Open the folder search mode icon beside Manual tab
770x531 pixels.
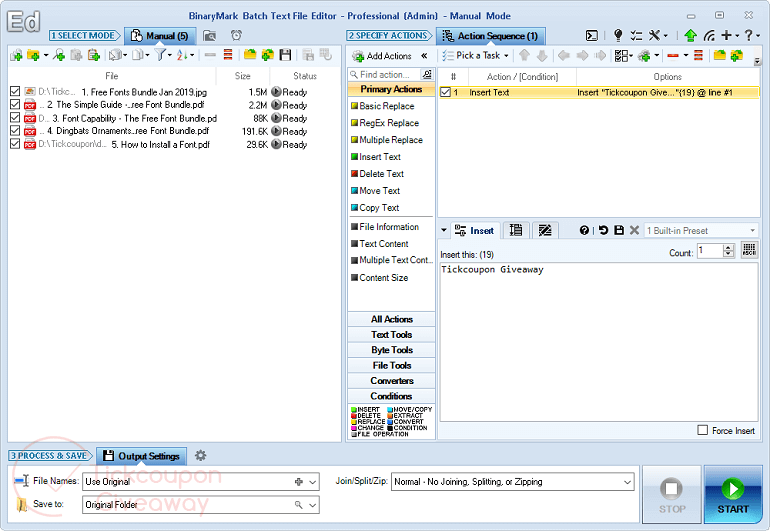click(210, 35)
